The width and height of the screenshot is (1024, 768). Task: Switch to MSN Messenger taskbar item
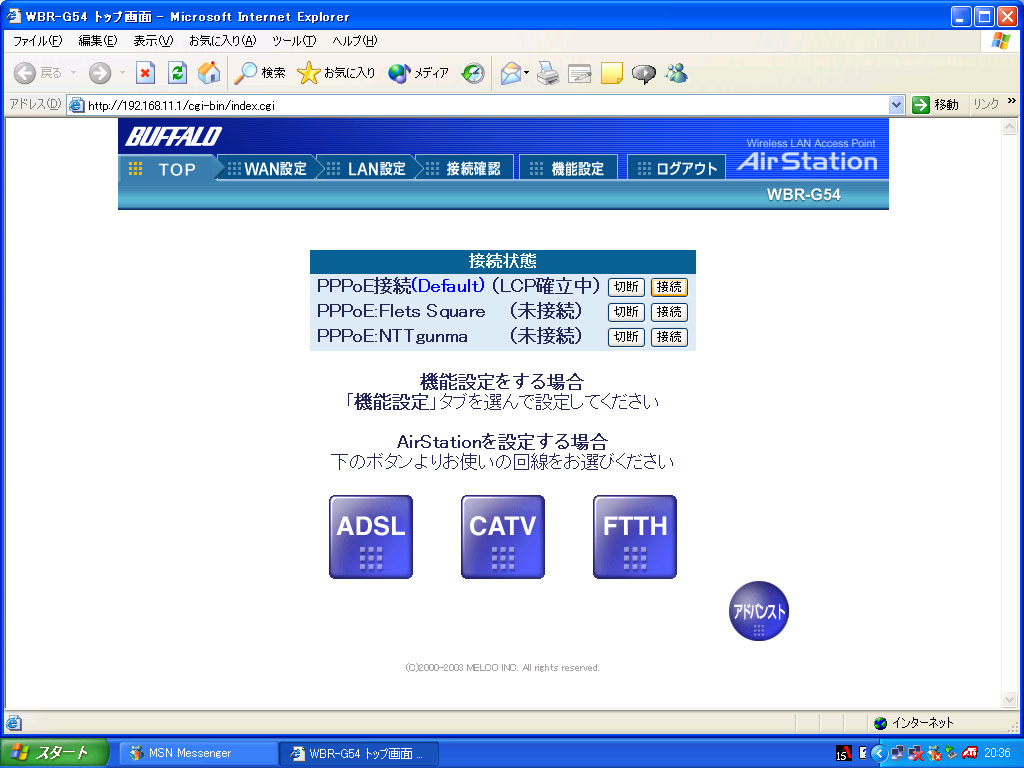coord(200,753)
